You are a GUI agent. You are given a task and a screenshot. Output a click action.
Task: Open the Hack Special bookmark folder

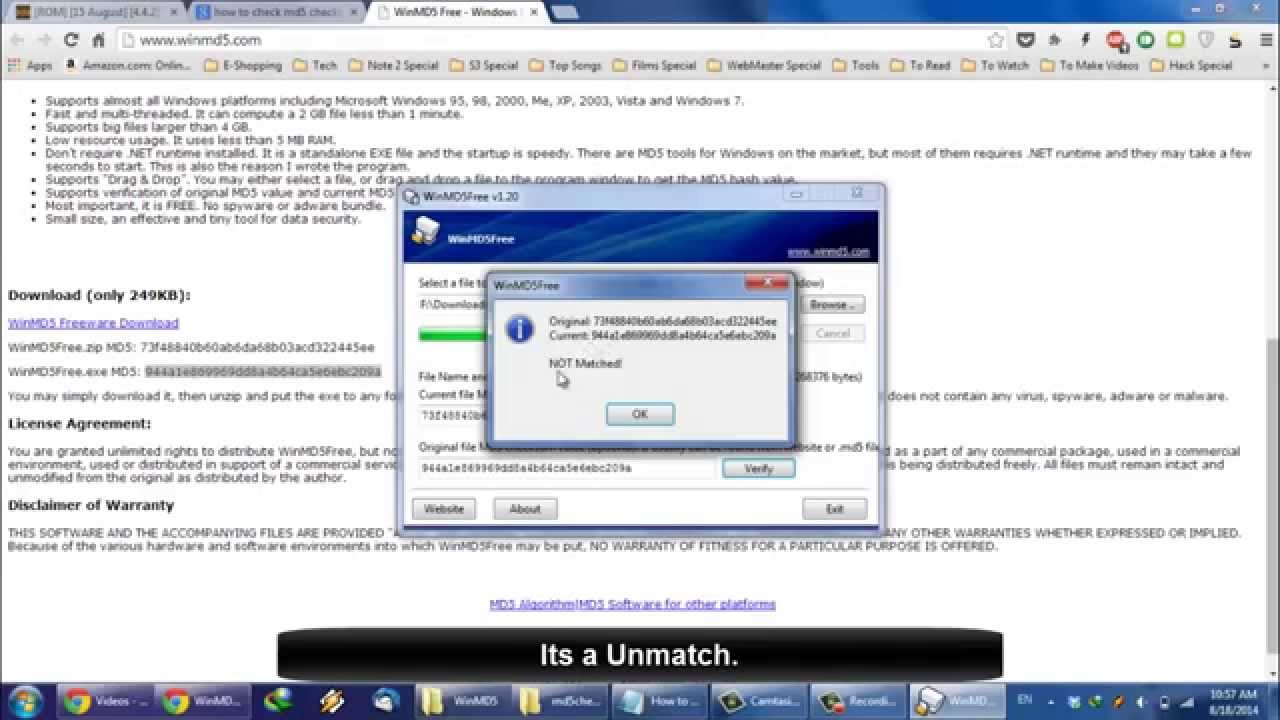pos(1191,65)
